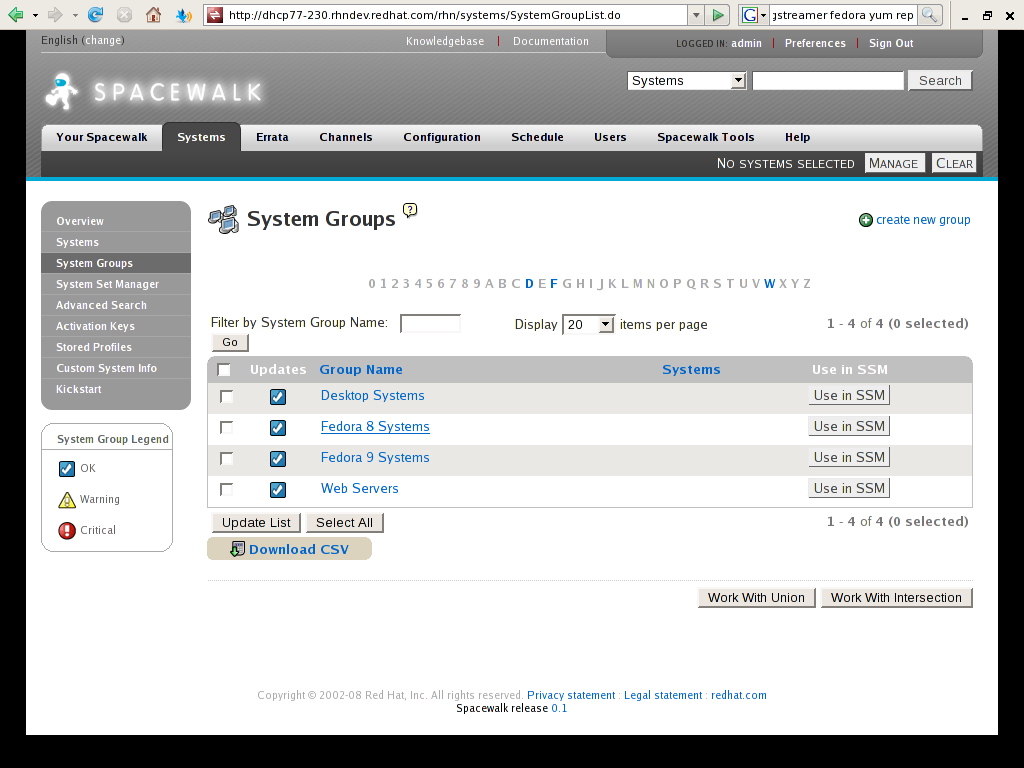This screenshot has height=768, width=1024.
Task: Click the Google search engine icon
Action: pyautogui.click(x=750, y=15)
